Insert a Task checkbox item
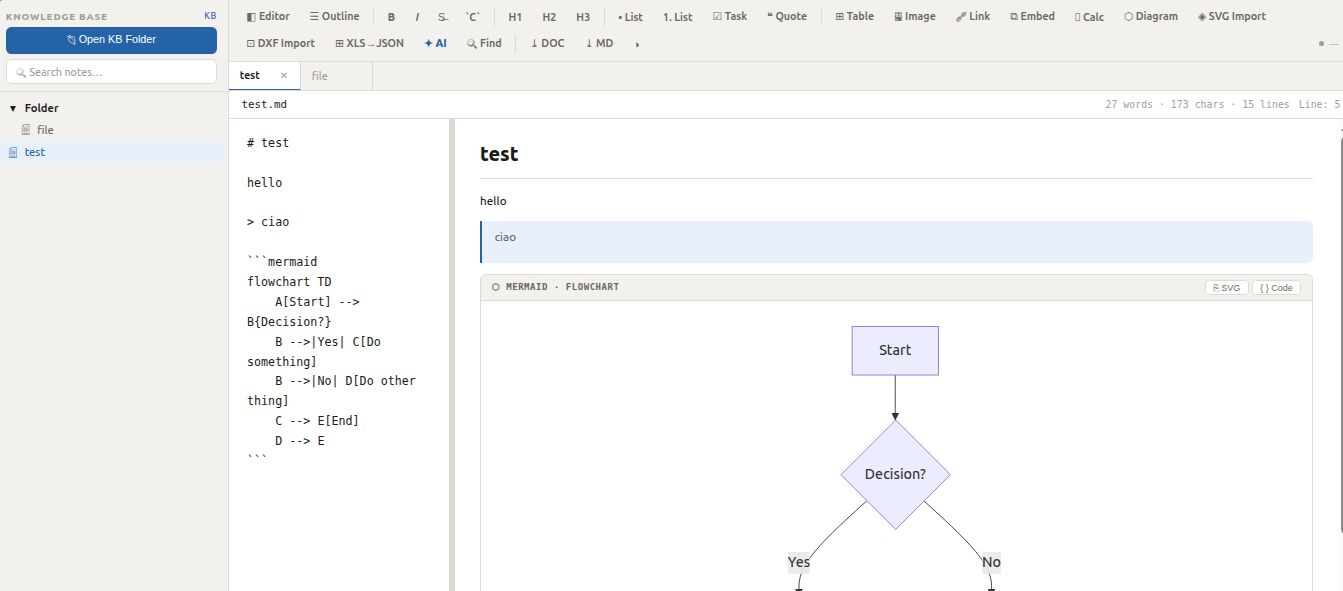Screen dimensions: 1343x591 [730, 16]
